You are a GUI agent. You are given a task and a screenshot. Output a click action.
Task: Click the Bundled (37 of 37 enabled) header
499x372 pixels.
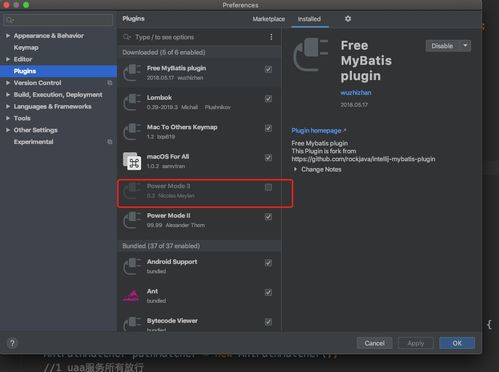[161, 246]
